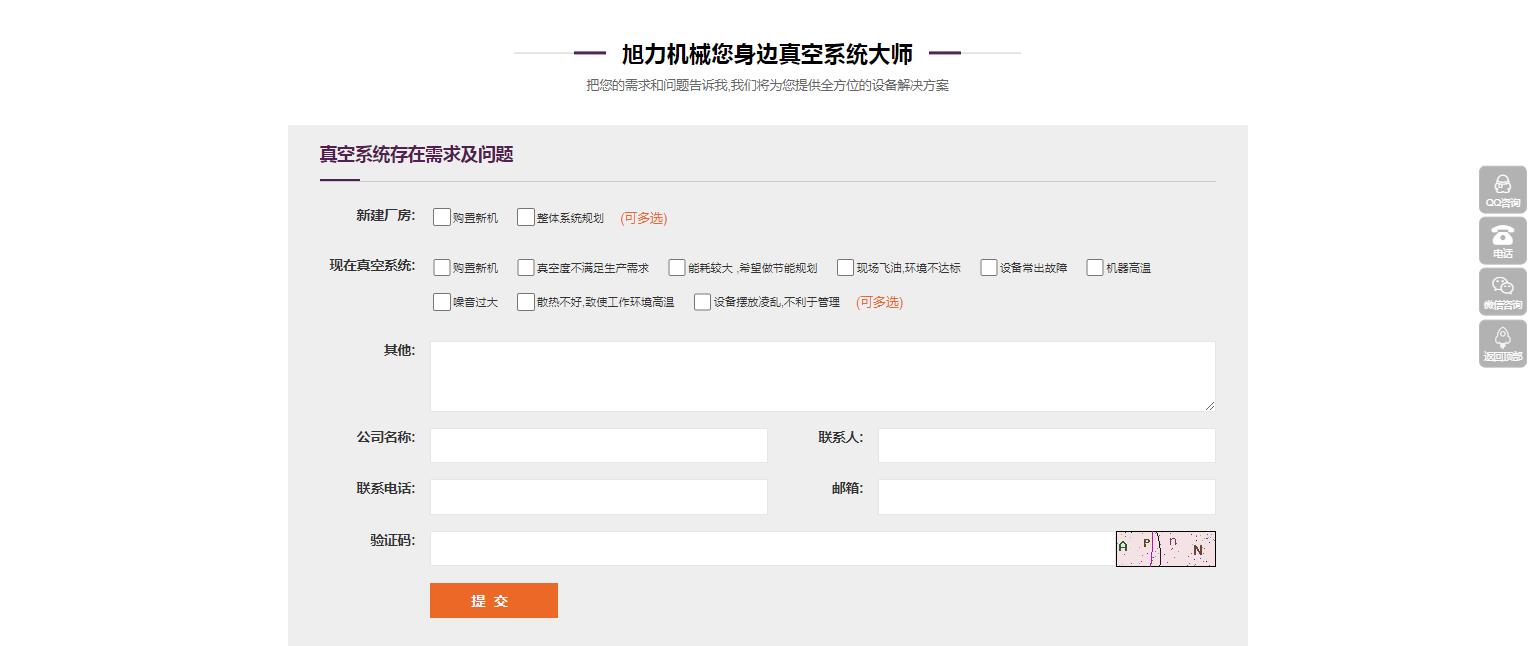Viewport: 1533px width, 646px height.
Task: Click the orange 提交 submit button
Action: tap(493, 600)
